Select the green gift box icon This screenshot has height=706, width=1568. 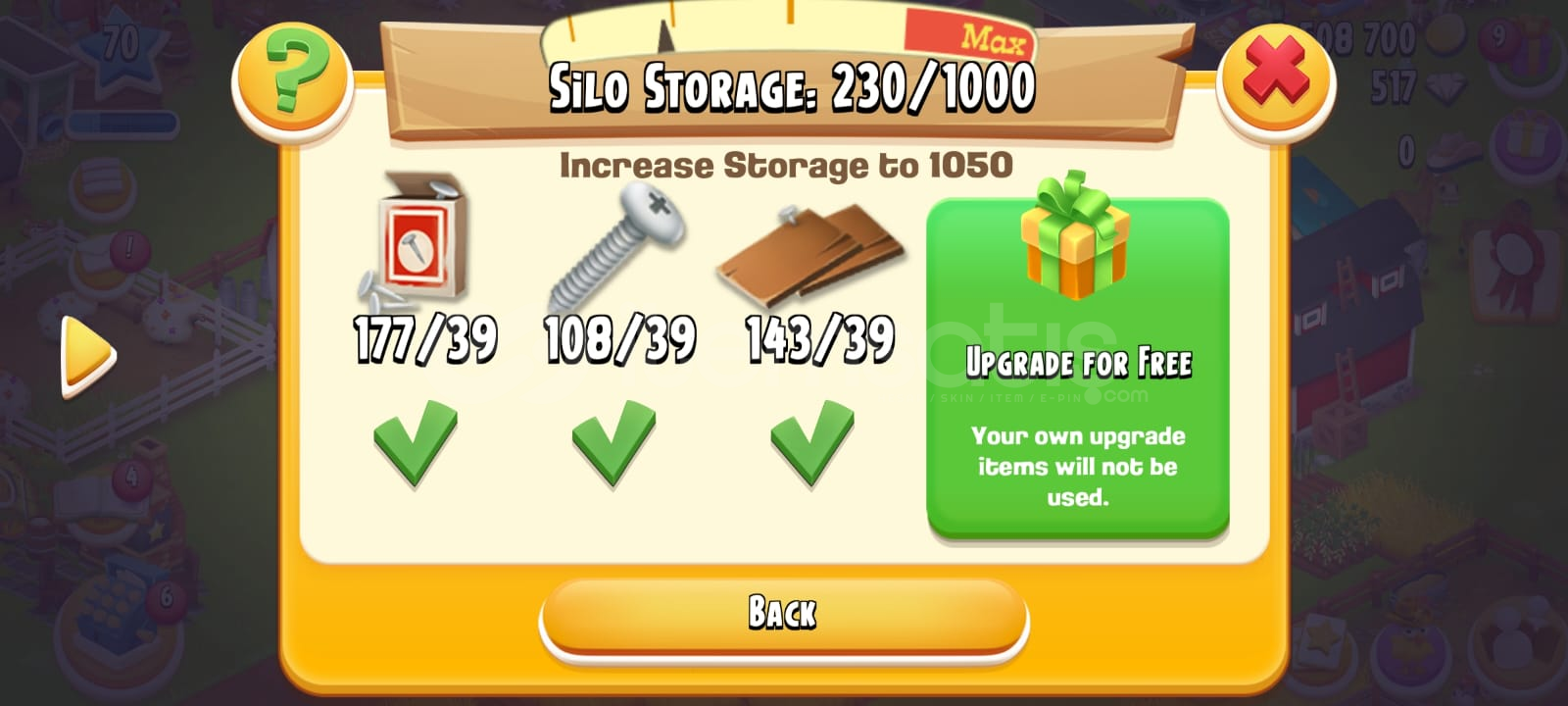(x=1073, y=235)
